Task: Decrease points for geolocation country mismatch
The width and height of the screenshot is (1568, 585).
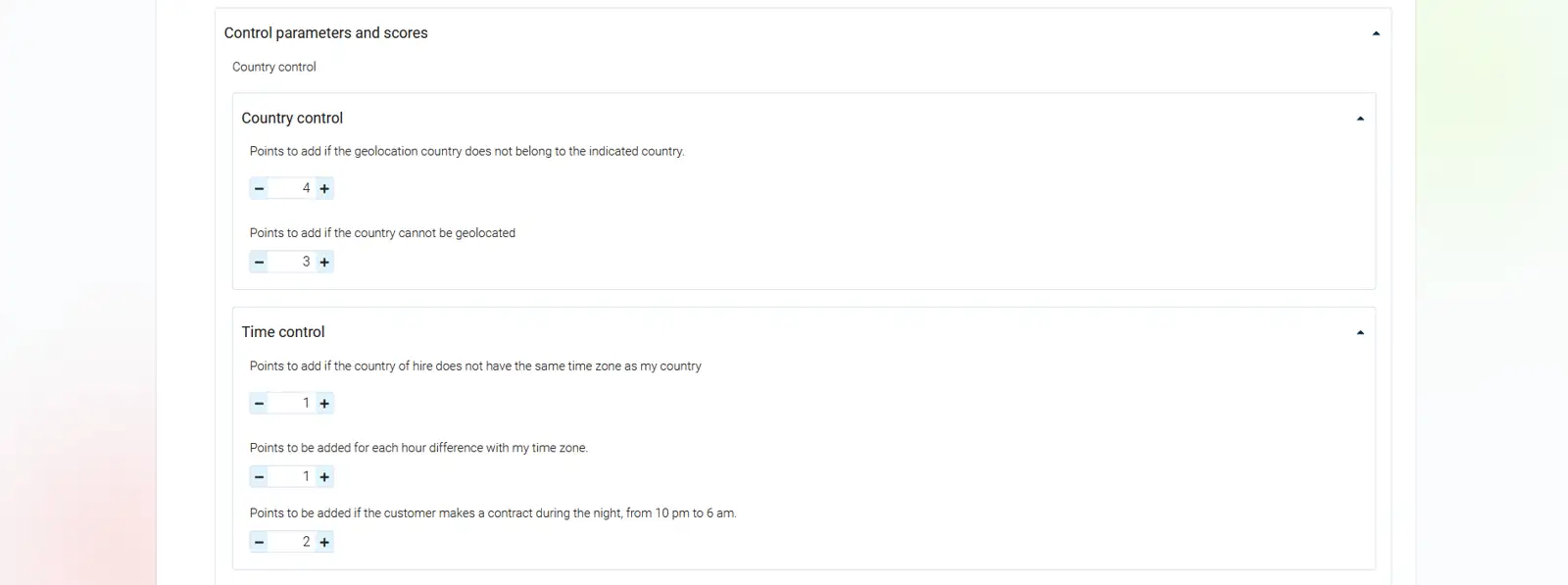Action: pyautogui.click(x=259, y=188)
